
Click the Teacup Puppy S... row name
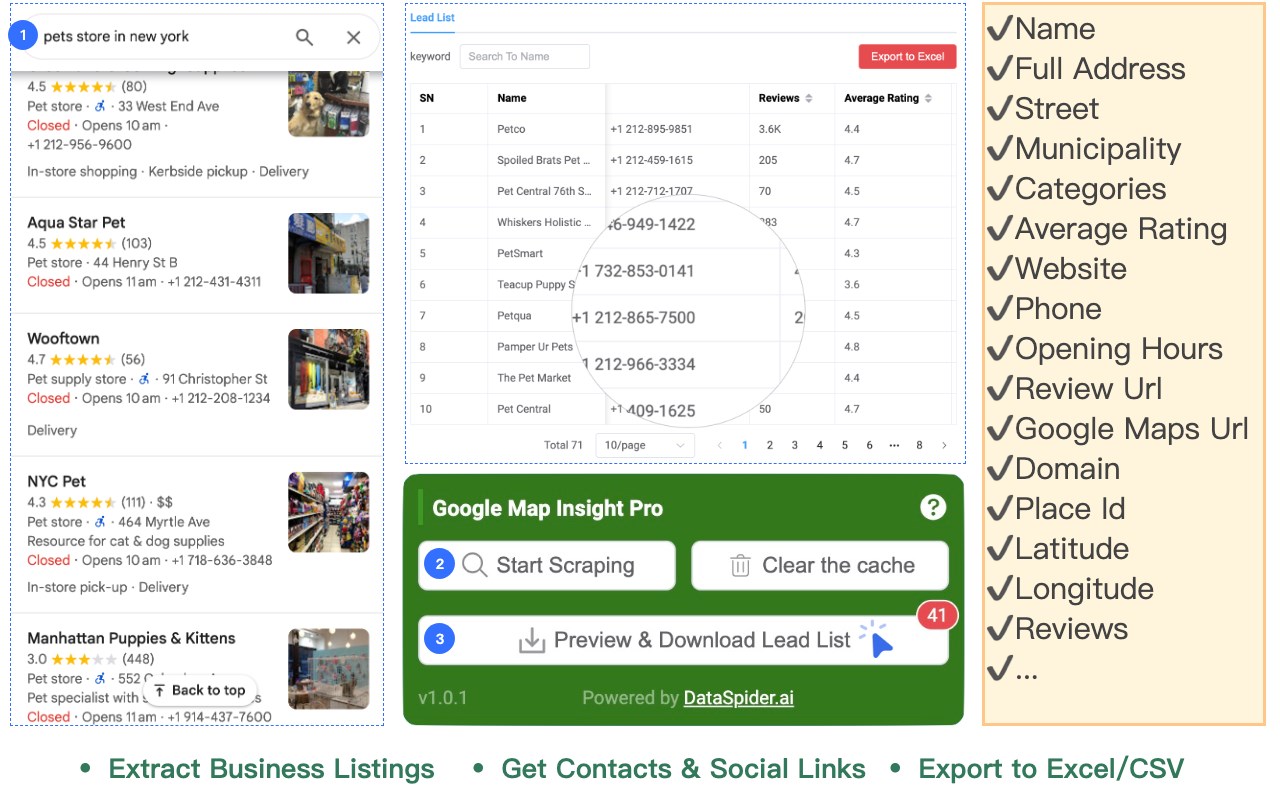pyautogui.click(x=537, y=284)
